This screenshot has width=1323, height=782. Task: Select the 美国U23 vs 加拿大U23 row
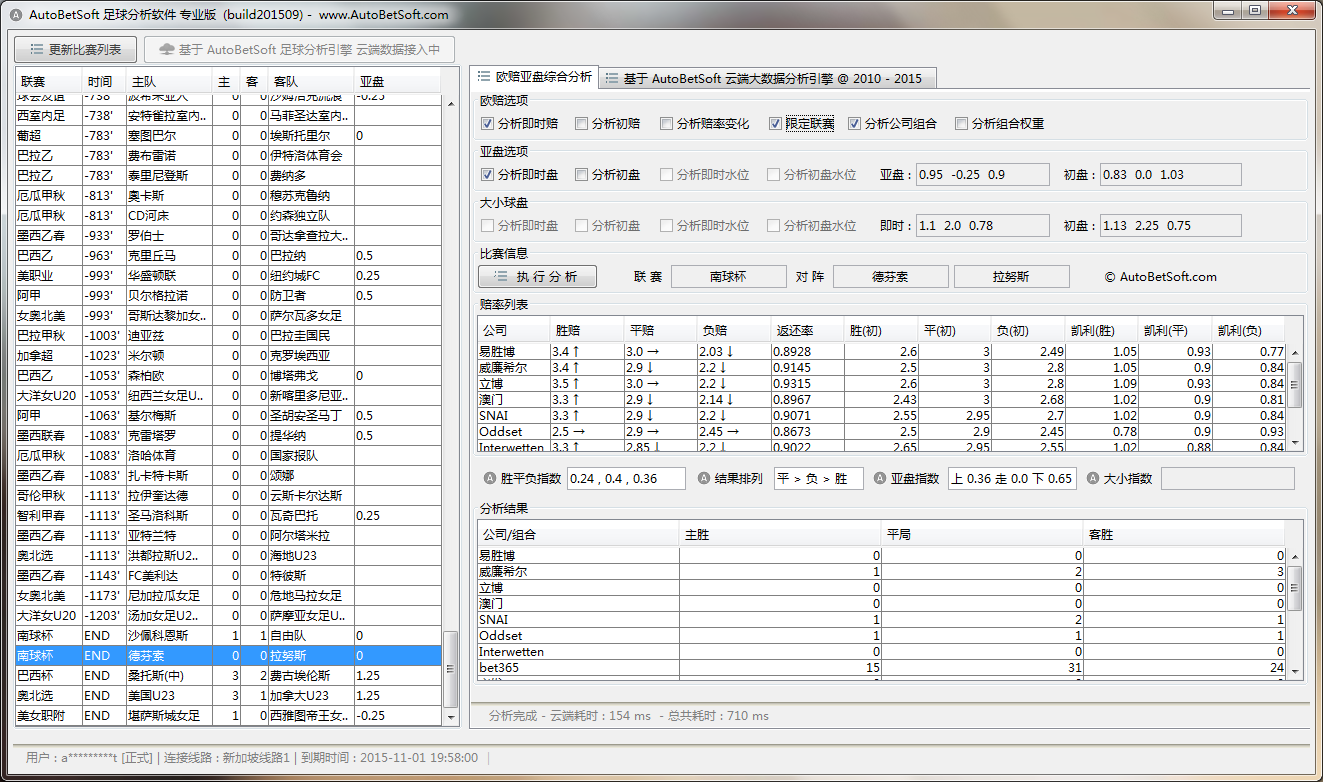pyautogui.click(x=228, y=696)
